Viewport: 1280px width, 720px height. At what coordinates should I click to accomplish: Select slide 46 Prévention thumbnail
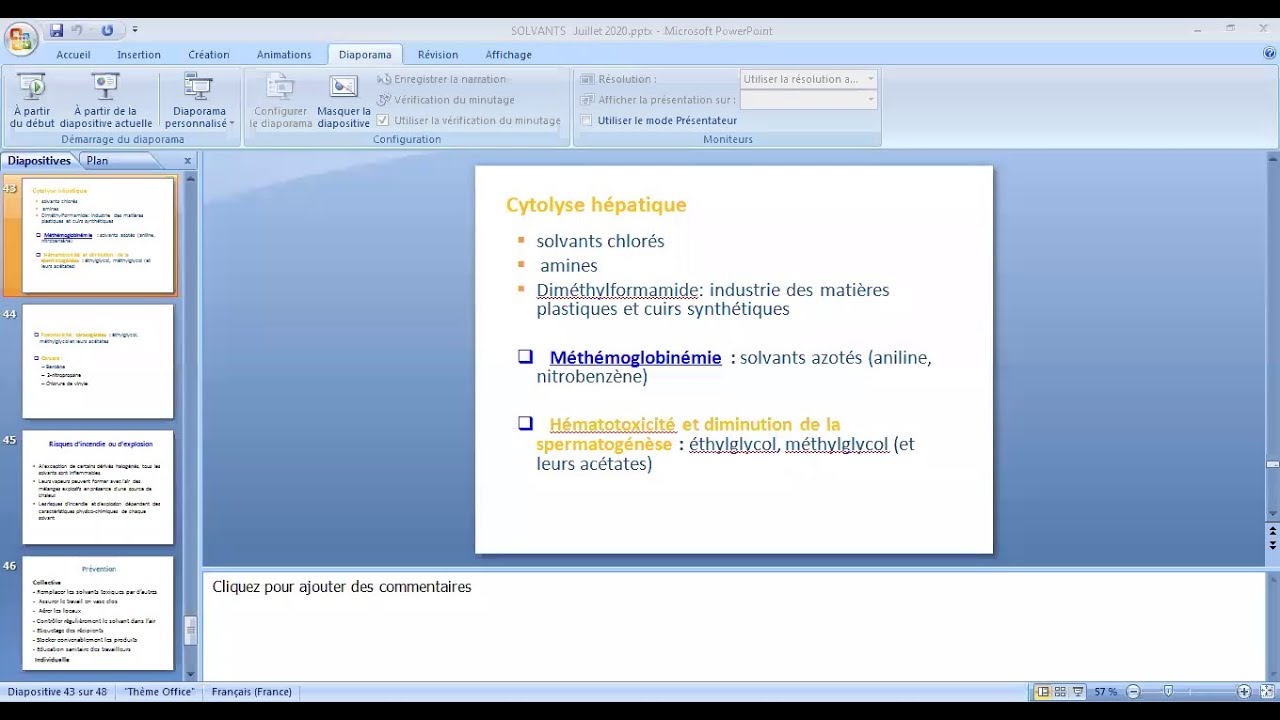[98, 613]
